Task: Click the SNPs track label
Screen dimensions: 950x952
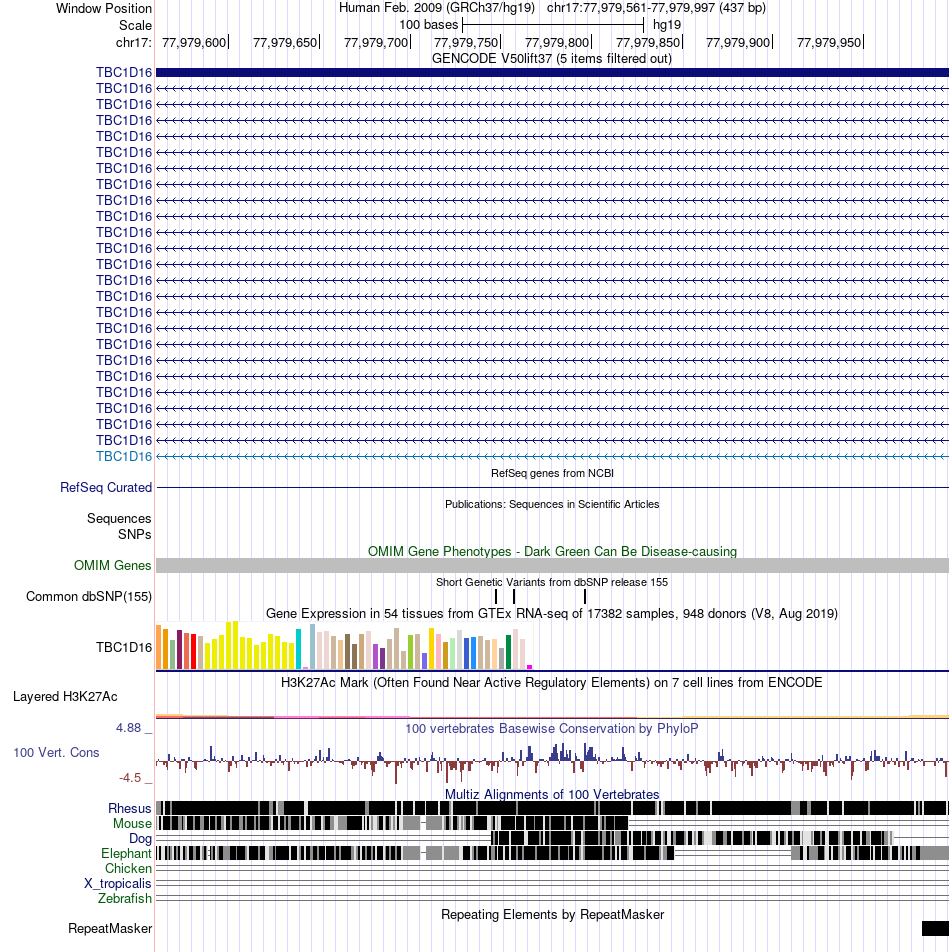Action: 134,534
